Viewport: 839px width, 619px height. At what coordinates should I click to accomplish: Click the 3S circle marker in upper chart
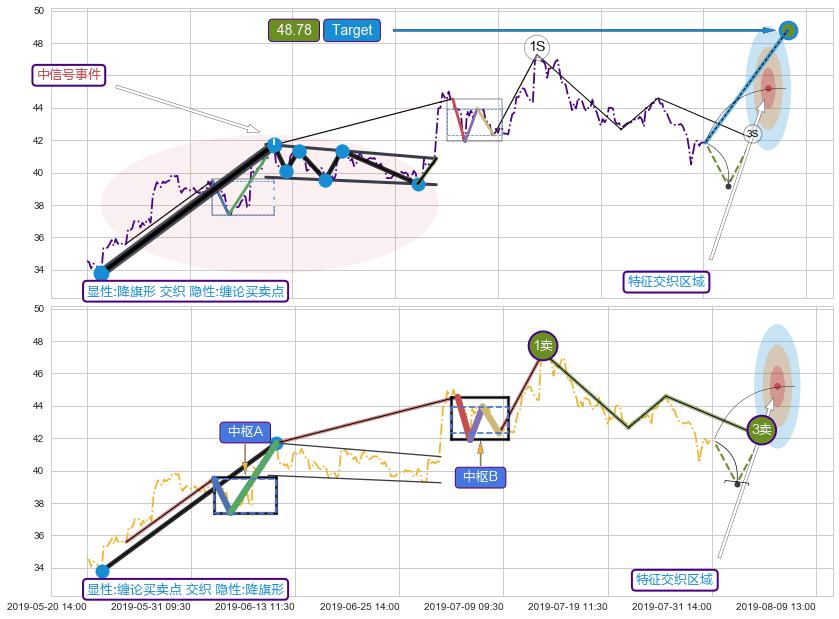752,133
